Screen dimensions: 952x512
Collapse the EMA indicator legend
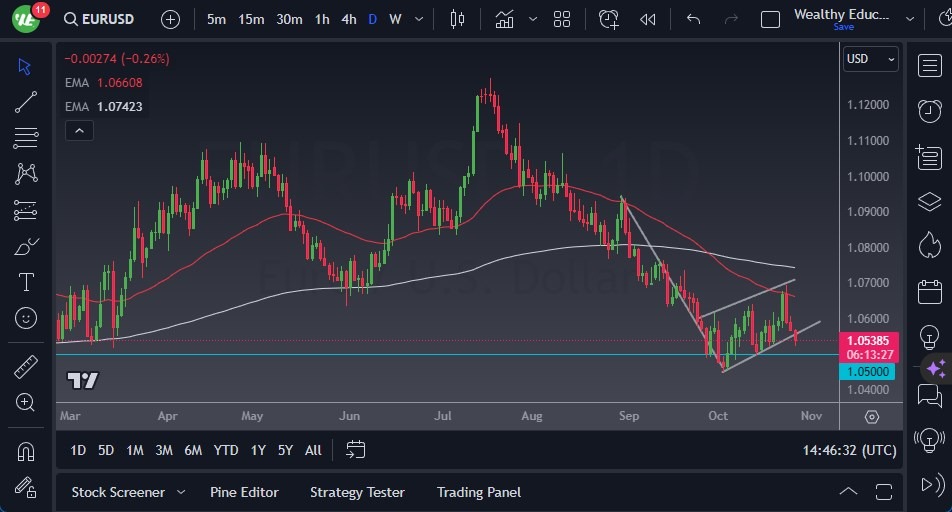point(78,130)
